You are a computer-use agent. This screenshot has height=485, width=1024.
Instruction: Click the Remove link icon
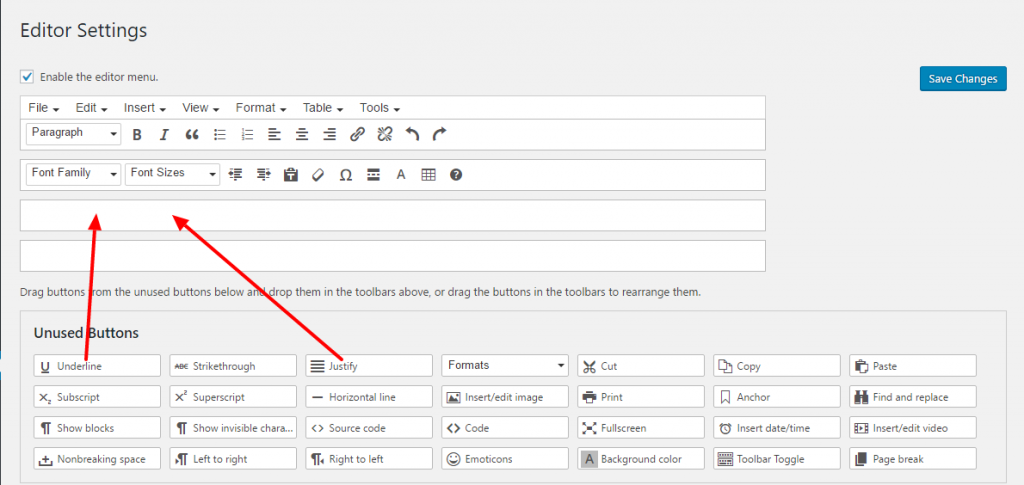385,135
